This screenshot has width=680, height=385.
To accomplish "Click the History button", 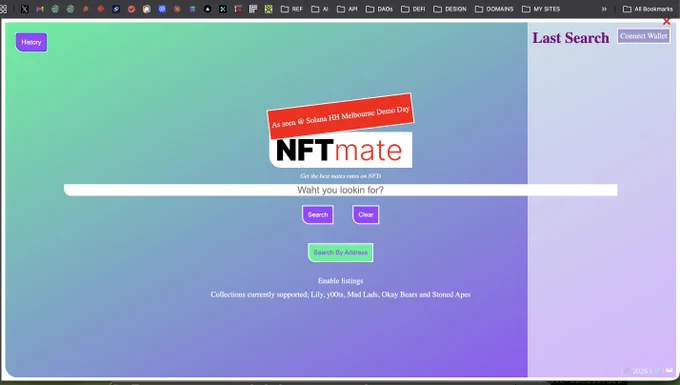I will coord(31,42).
